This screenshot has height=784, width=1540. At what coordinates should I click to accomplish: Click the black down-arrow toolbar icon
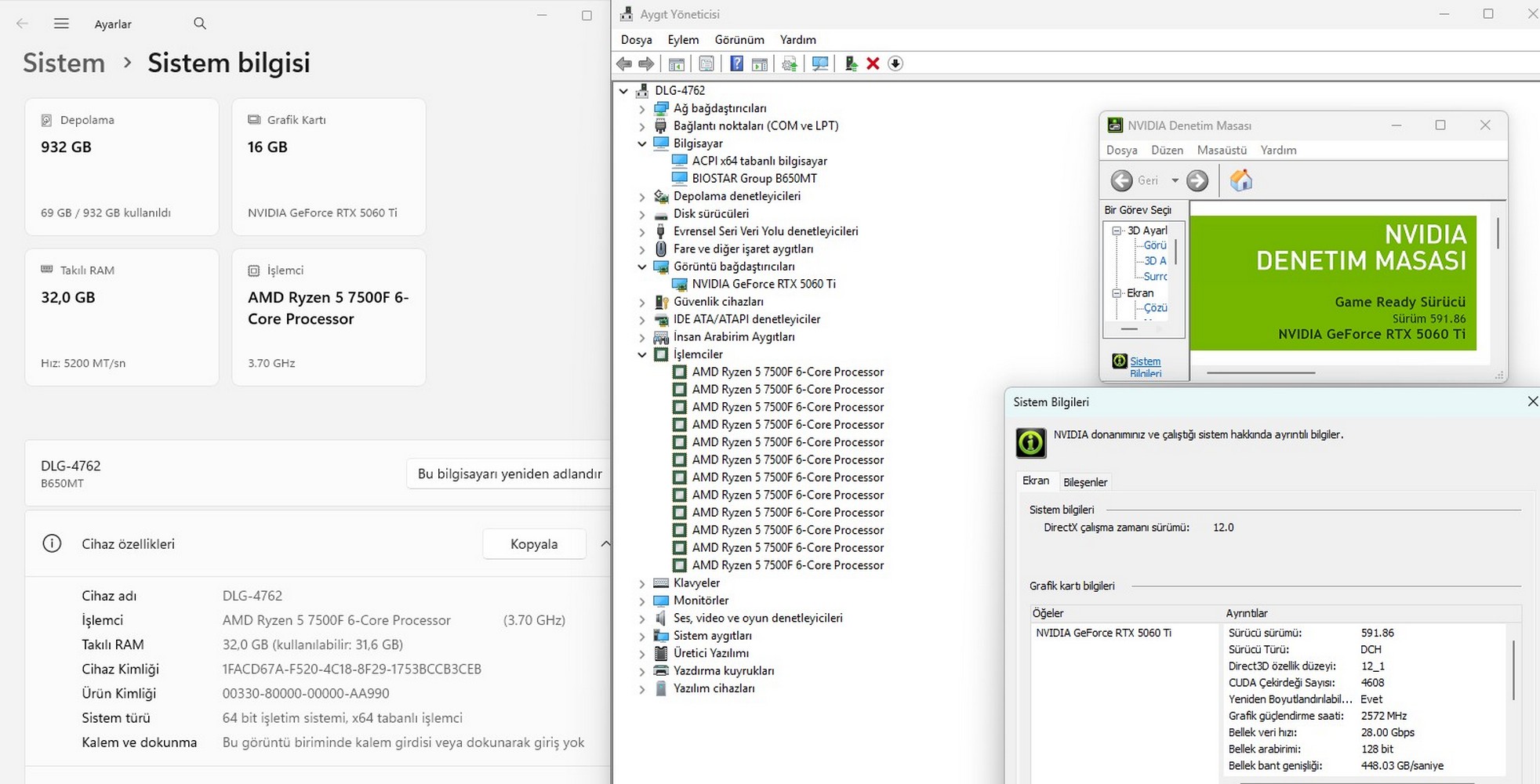tap(895, 64)
